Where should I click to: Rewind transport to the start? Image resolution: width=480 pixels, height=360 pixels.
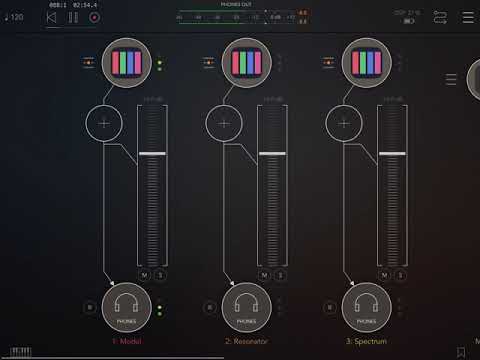tap(51, 17)
